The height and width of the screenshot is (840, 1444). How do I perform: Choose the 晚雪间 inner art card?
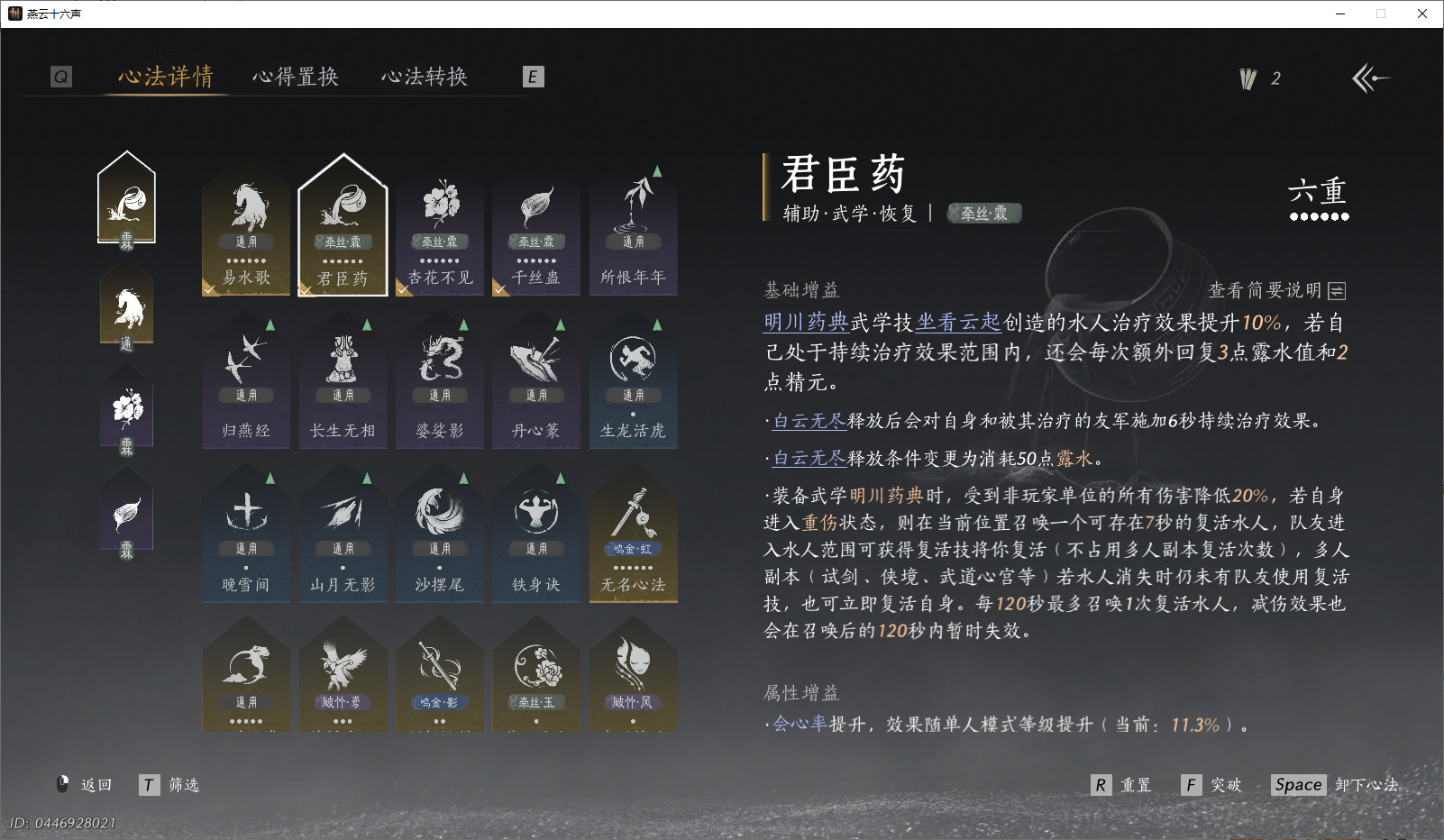[246, 534]
